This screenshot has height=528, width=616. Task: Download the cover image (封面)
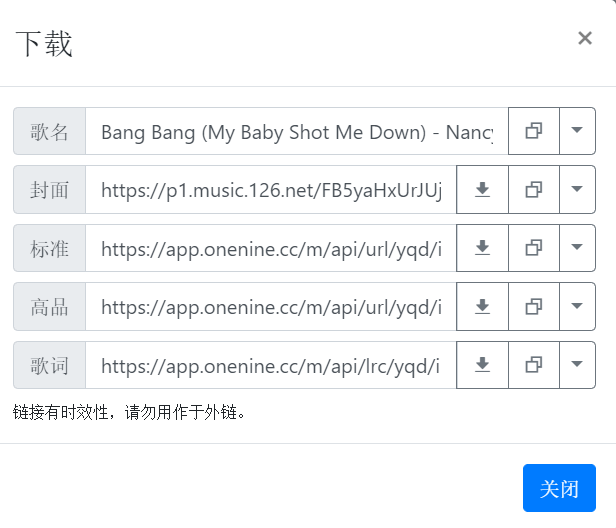[x=482, y=189]
